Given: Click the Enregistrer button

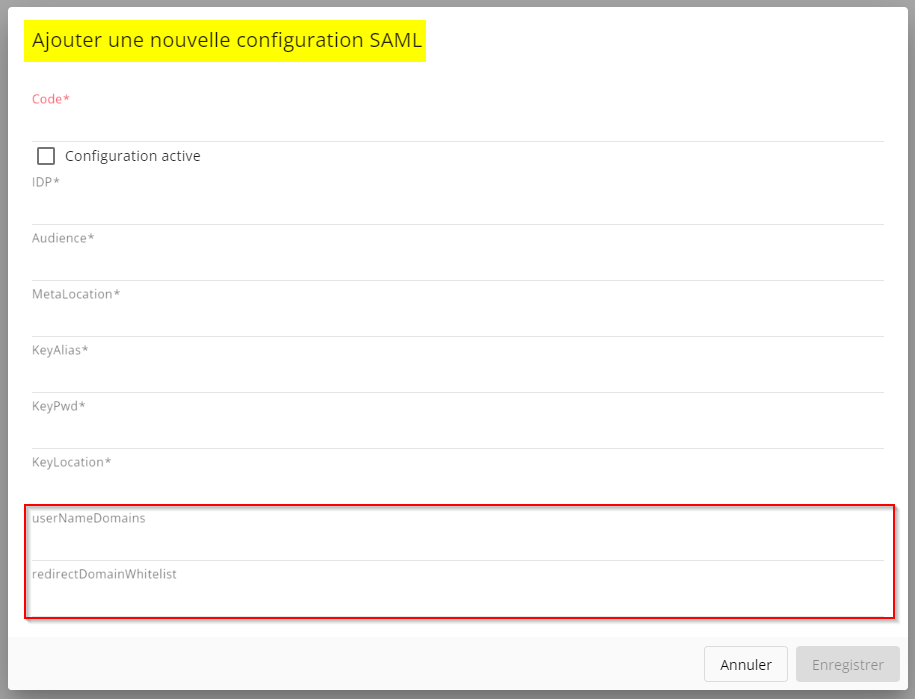Looking at the screenshot, I should coord(847,664).
